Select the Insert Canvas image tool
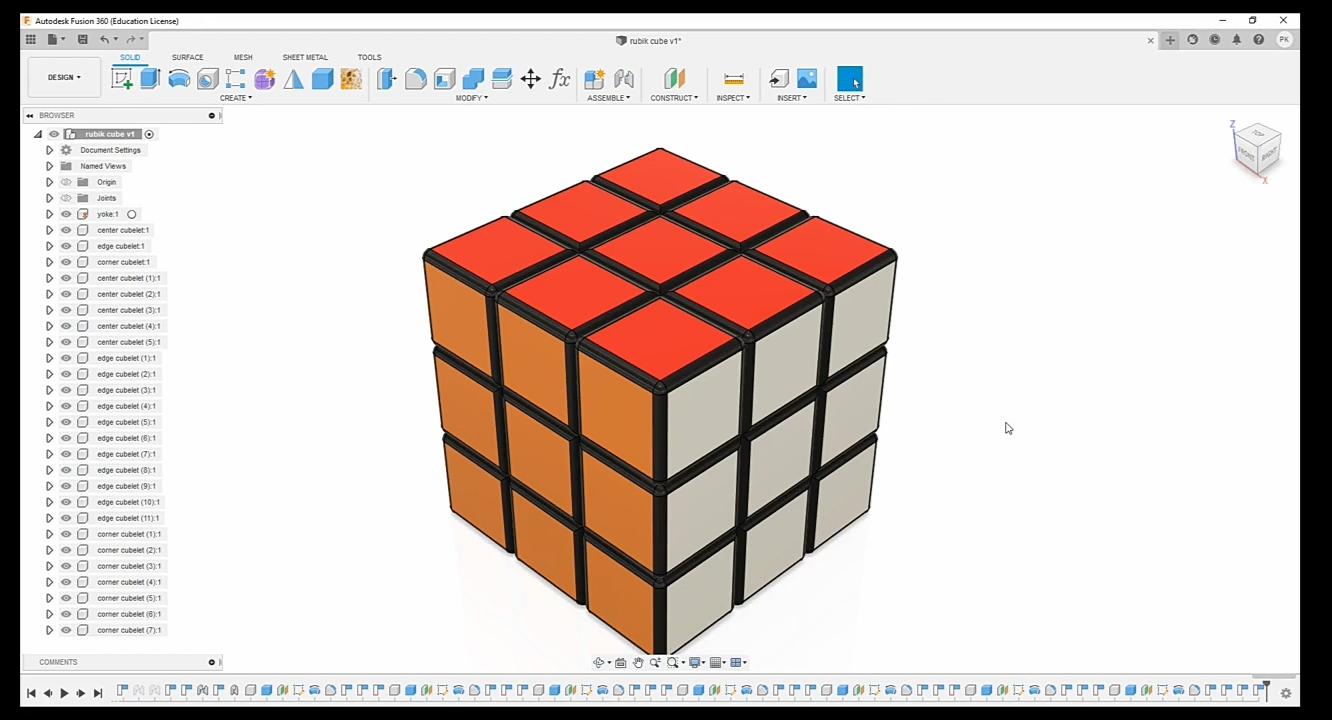The width and height of the screenshot is (1332, 720). (x=807, y=79)
